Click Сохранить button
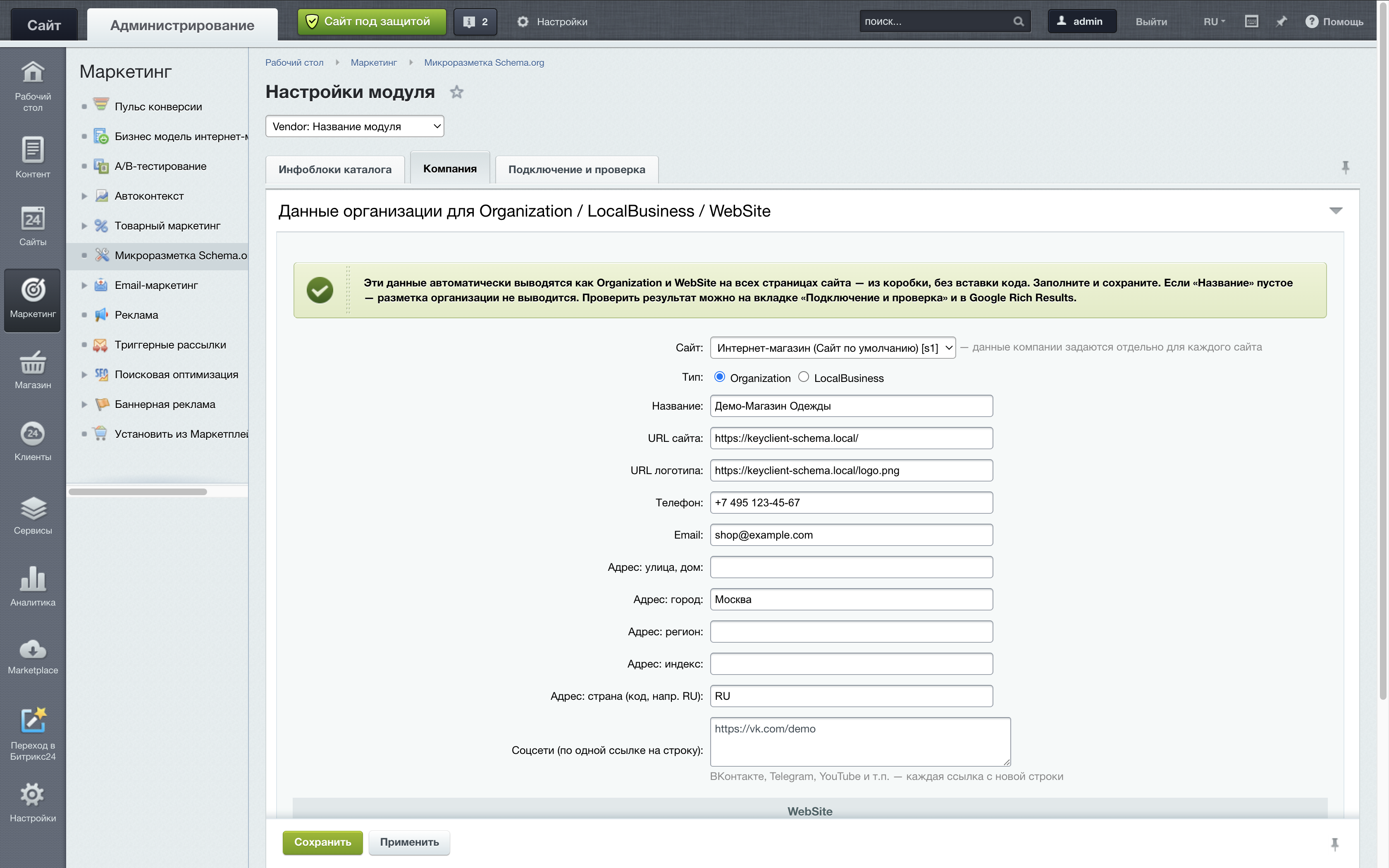 tap(322, 842)
